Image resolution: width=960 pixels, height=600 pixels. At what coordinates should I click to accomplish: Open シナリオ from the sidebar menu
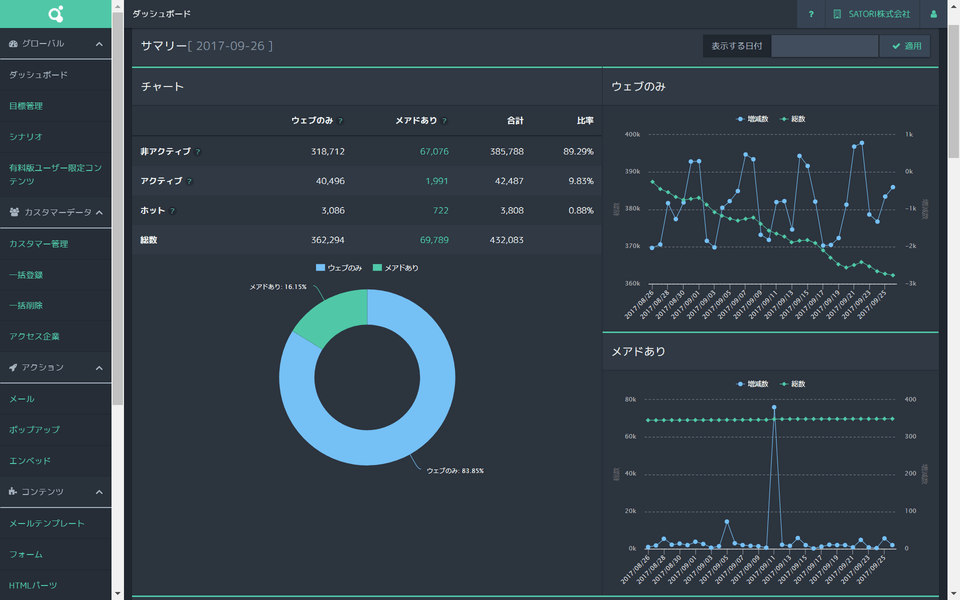[x=26, y=136]
